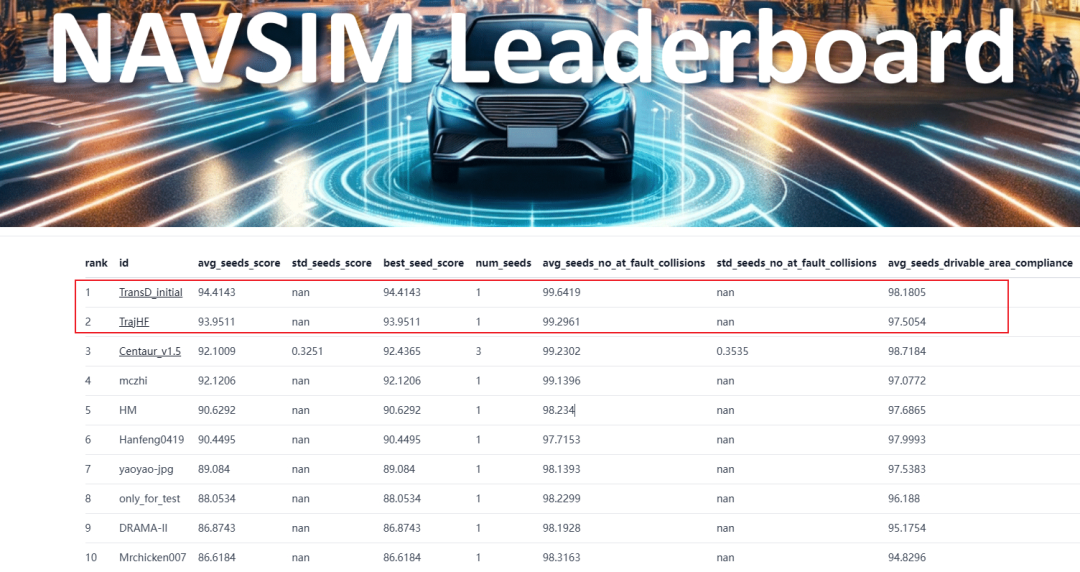Image resolution: width=1080 pixels, height=572 pixels.
Task: Select the DRAMA-II id cell
Action: (x=143, y=528)
